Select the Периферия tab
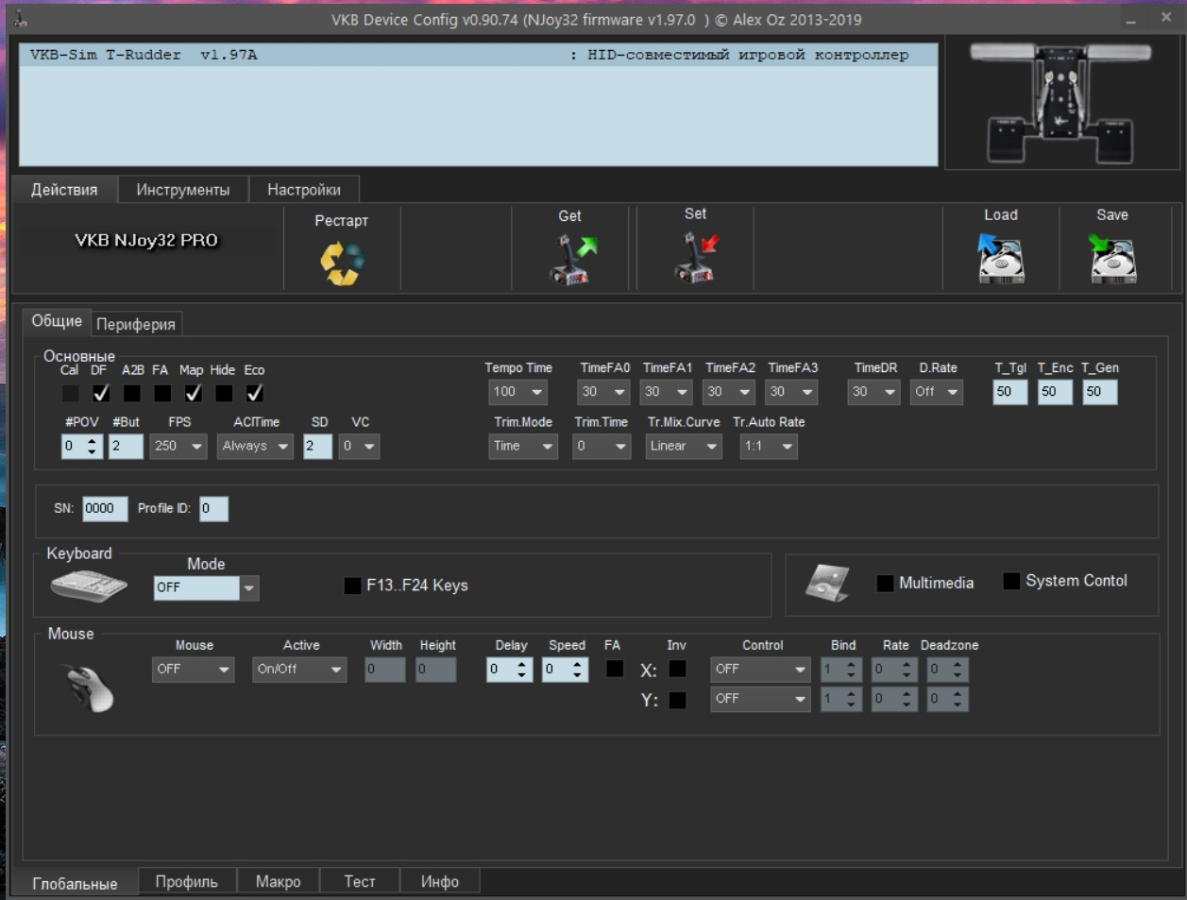The image size is (1187, 900). click(x=136, y=324)
